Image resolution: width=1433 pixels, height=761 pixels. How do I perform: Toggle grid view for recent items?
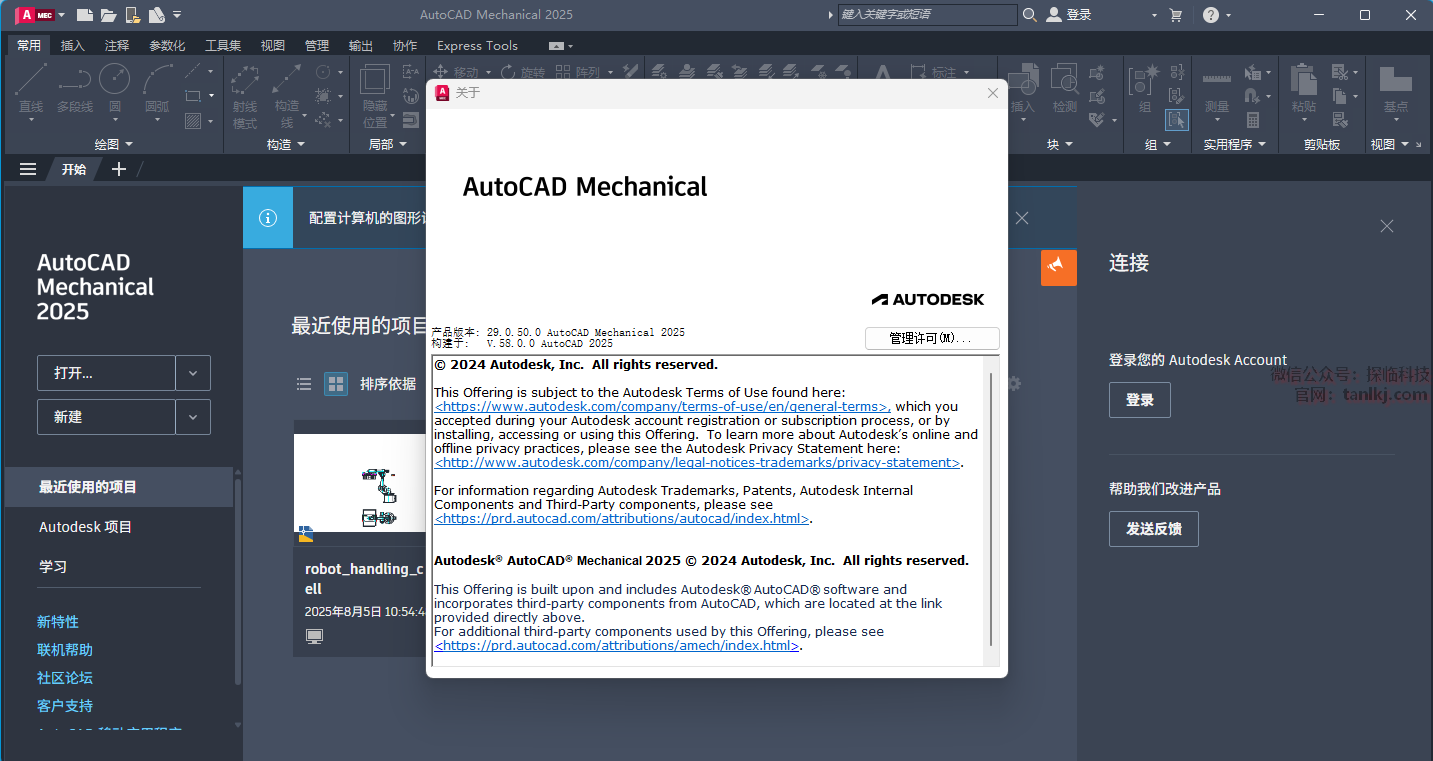pyautogui.click(x=336, y=384)
